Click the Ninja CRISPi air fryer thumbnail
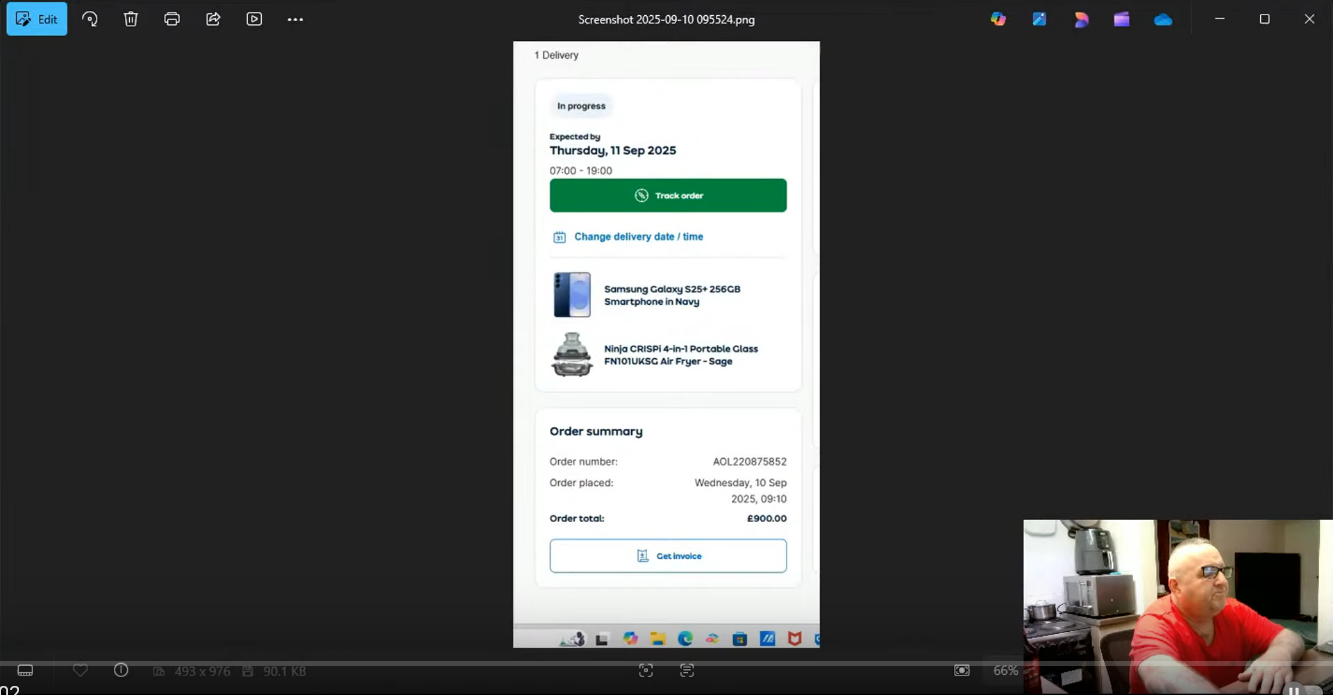The image size is (1333, 695). click(572, 355)
